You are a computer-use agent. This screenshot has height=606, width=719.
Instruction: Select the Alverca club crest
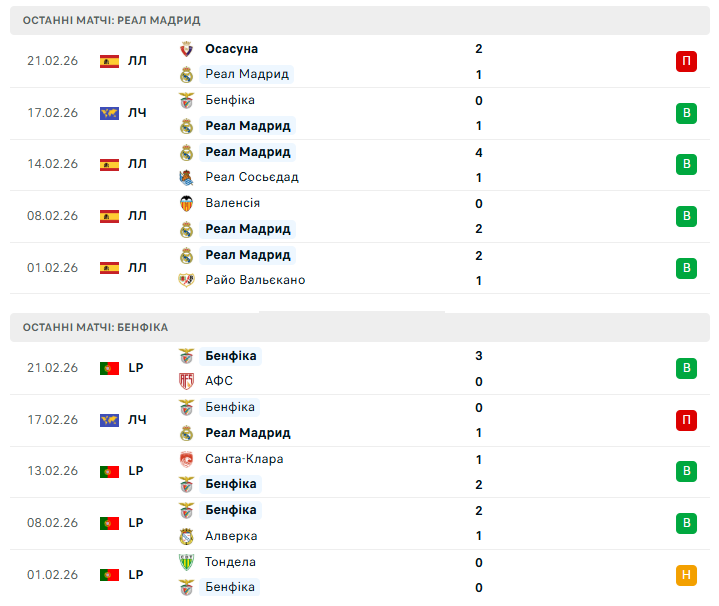[186, 537]
